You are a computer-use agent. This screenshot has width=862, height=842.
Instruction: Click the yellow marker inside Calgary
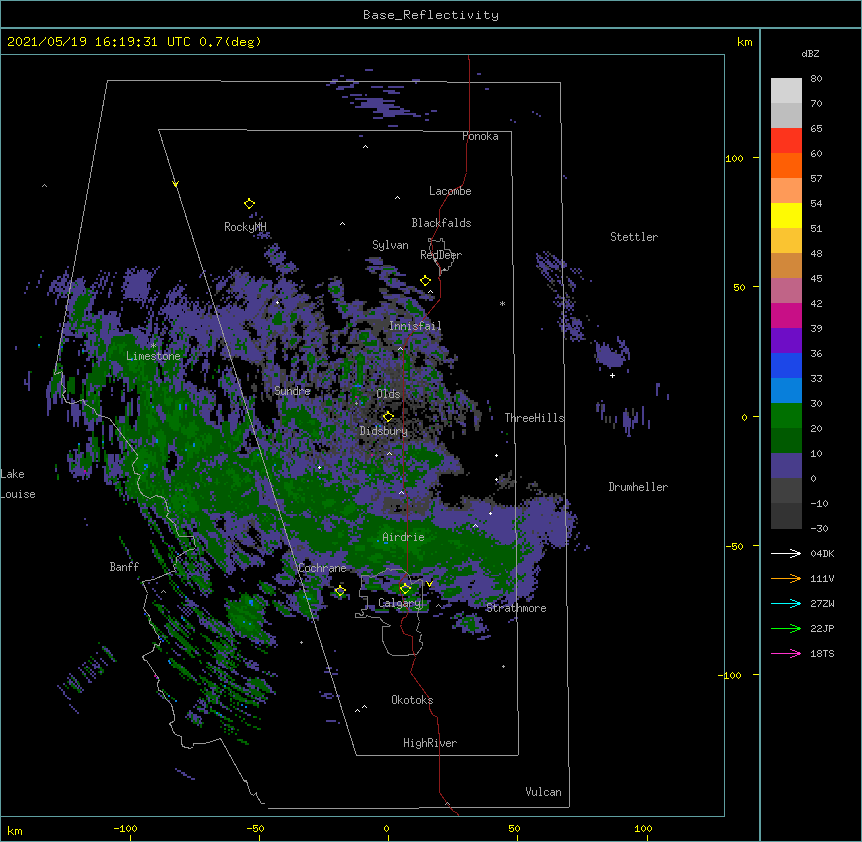(x=405, y=589)
